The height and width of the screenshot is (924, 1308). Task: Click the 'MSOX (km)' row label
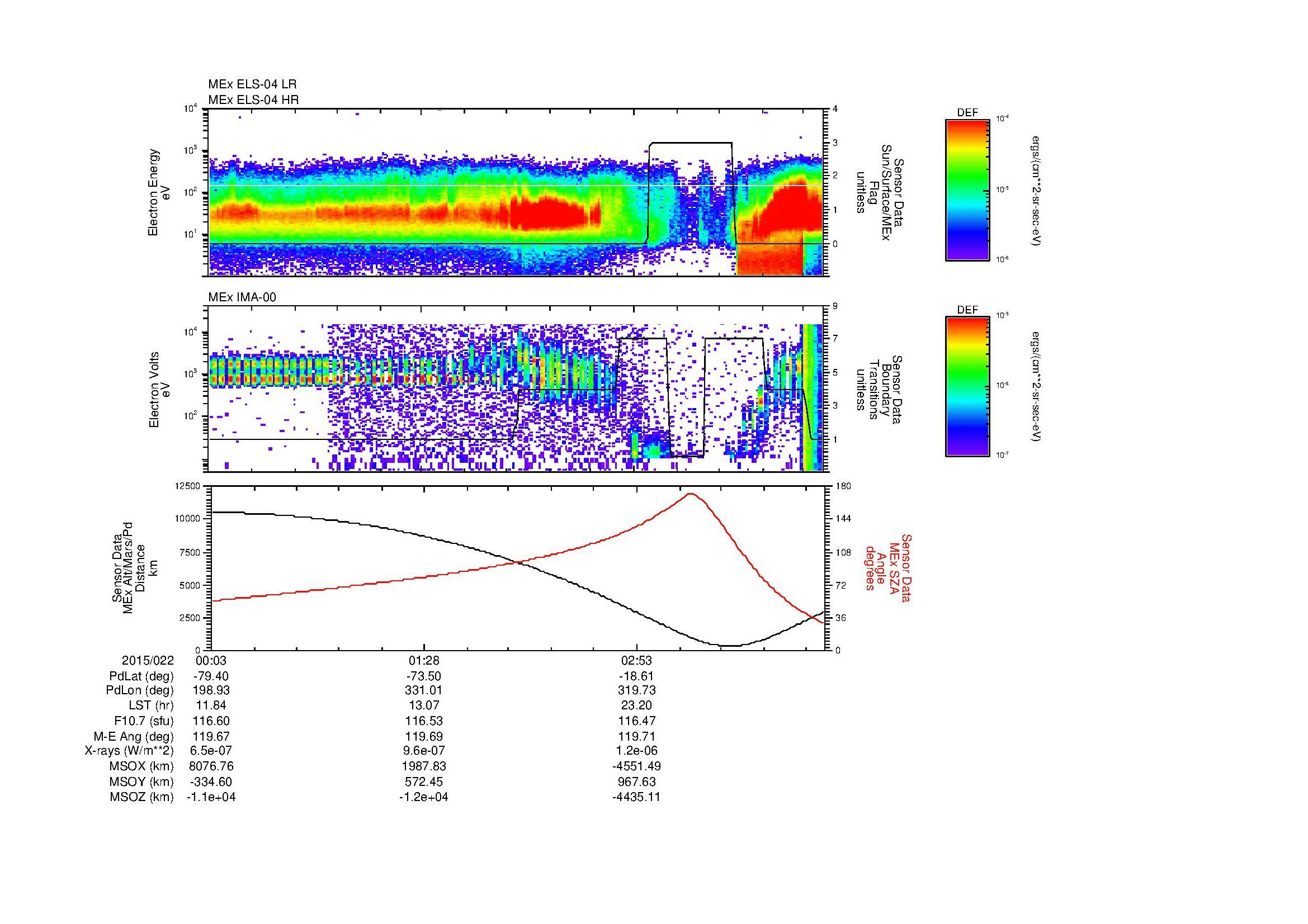tap(143, 766)
